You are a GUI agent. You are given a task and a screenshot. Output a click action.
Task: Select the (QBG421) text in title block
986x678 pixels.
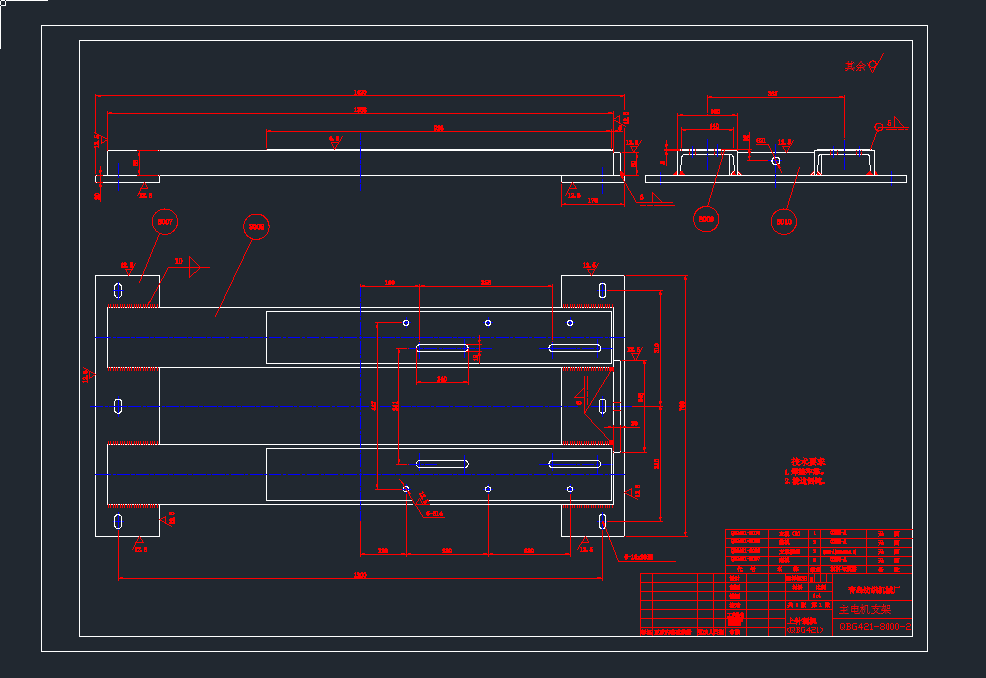(x=804, y=630)
